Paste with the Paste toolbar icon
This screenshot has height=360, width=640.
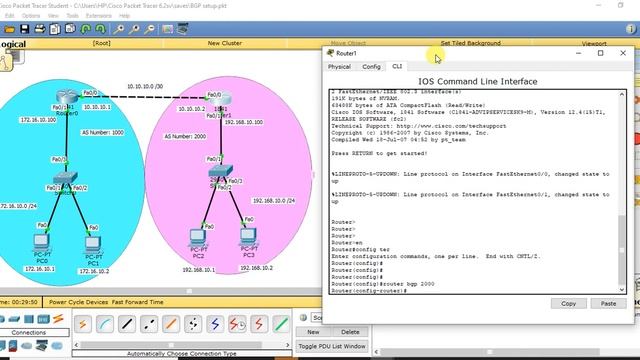(70, 29)
